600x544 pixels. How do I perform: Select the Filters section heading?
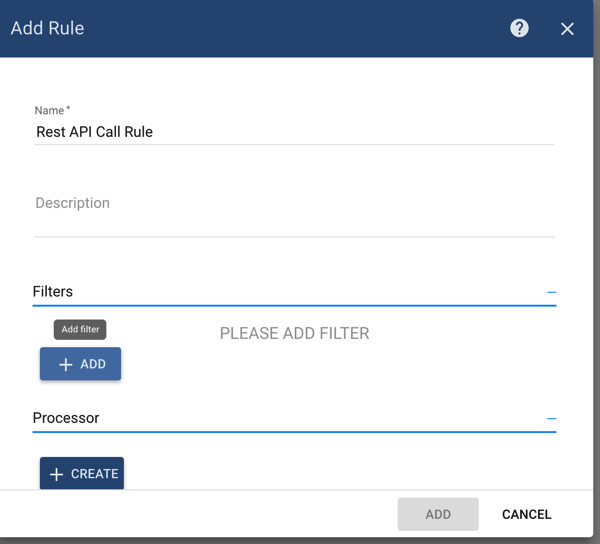[x=53, y=292]
